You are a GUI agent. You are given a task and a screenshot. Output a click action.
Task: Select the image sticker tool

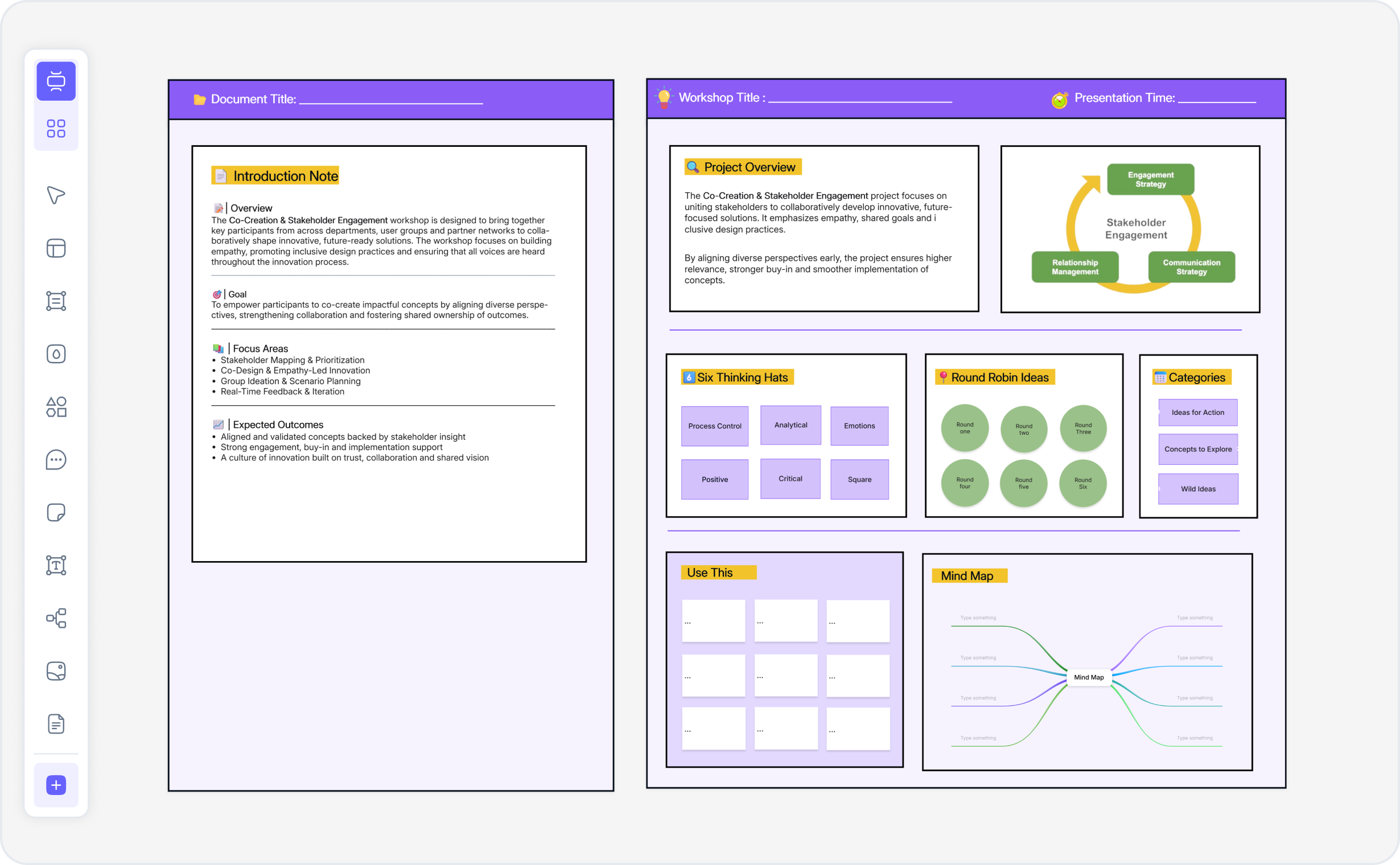pyautogui.click(x=56, y=671)
